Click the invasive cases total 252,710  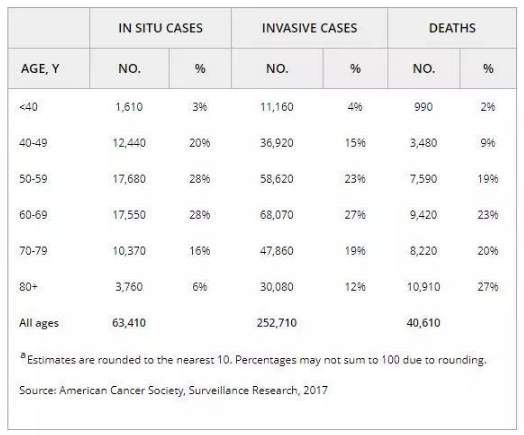[x=277, y=323]
